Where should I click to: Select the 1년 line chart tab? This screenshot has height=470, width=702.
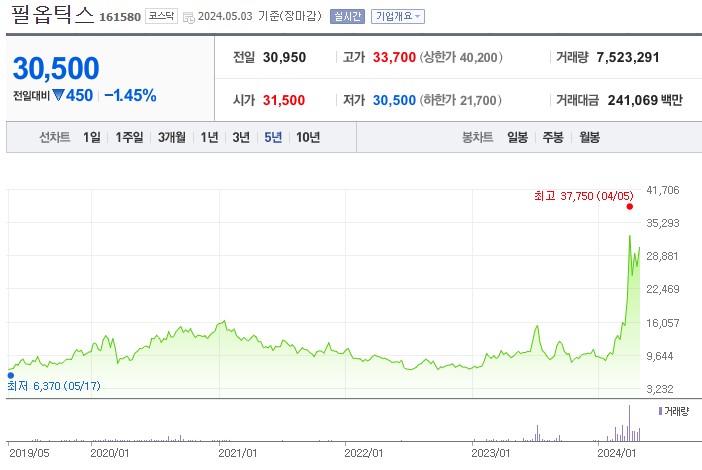click(209, 137)
